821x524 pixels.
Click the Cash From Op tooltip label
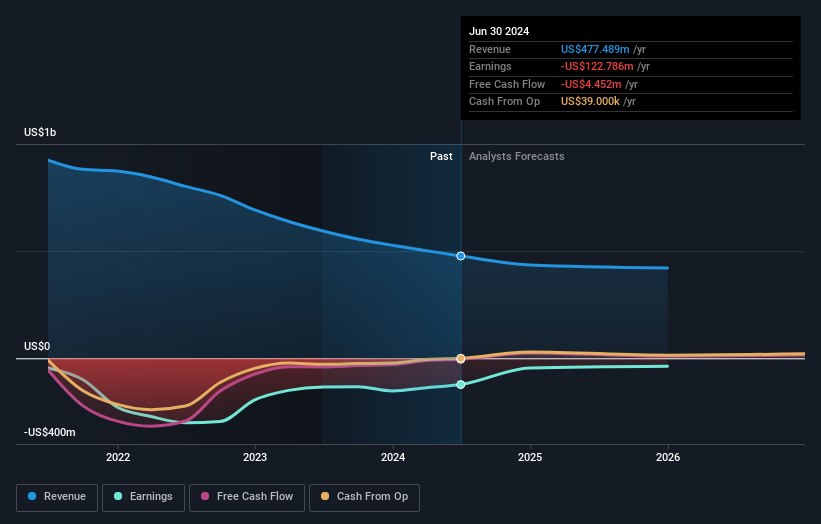point(504,102)
